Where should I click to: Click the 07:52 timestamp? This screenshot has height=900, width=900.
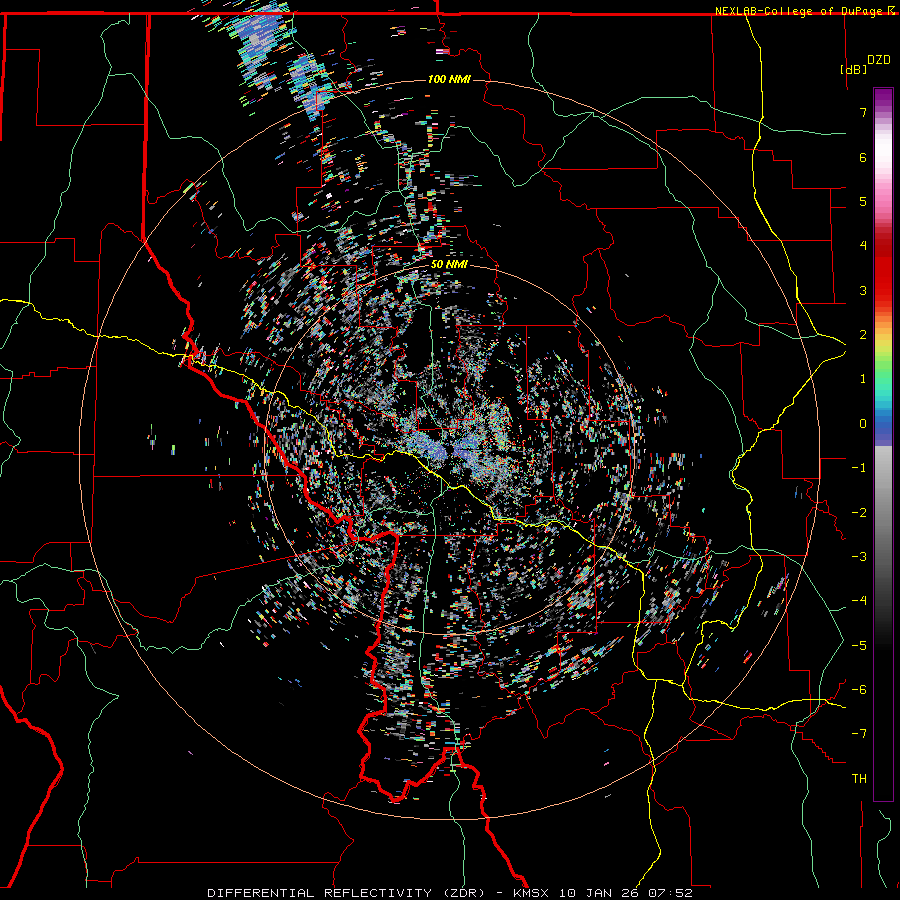click(671, 893)
